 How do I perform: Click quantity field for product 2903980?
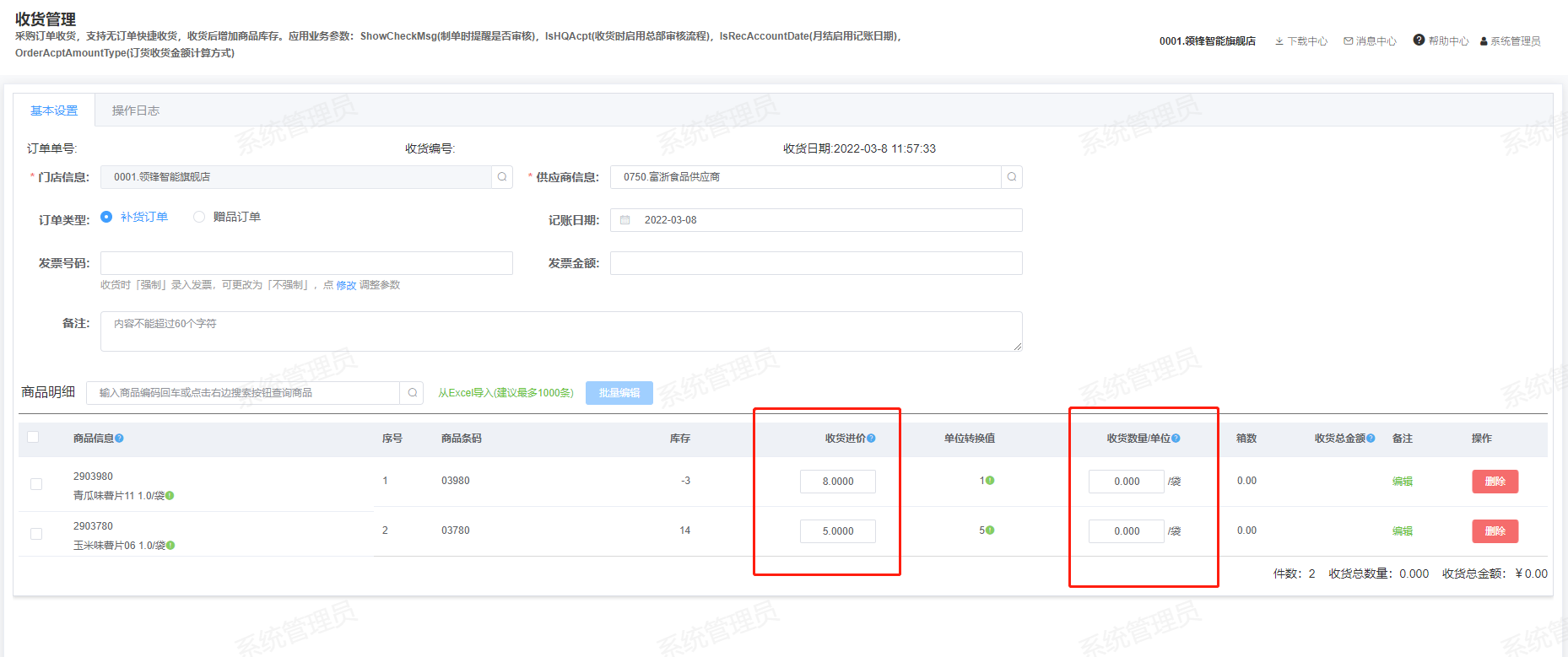tap(1127, 482)
